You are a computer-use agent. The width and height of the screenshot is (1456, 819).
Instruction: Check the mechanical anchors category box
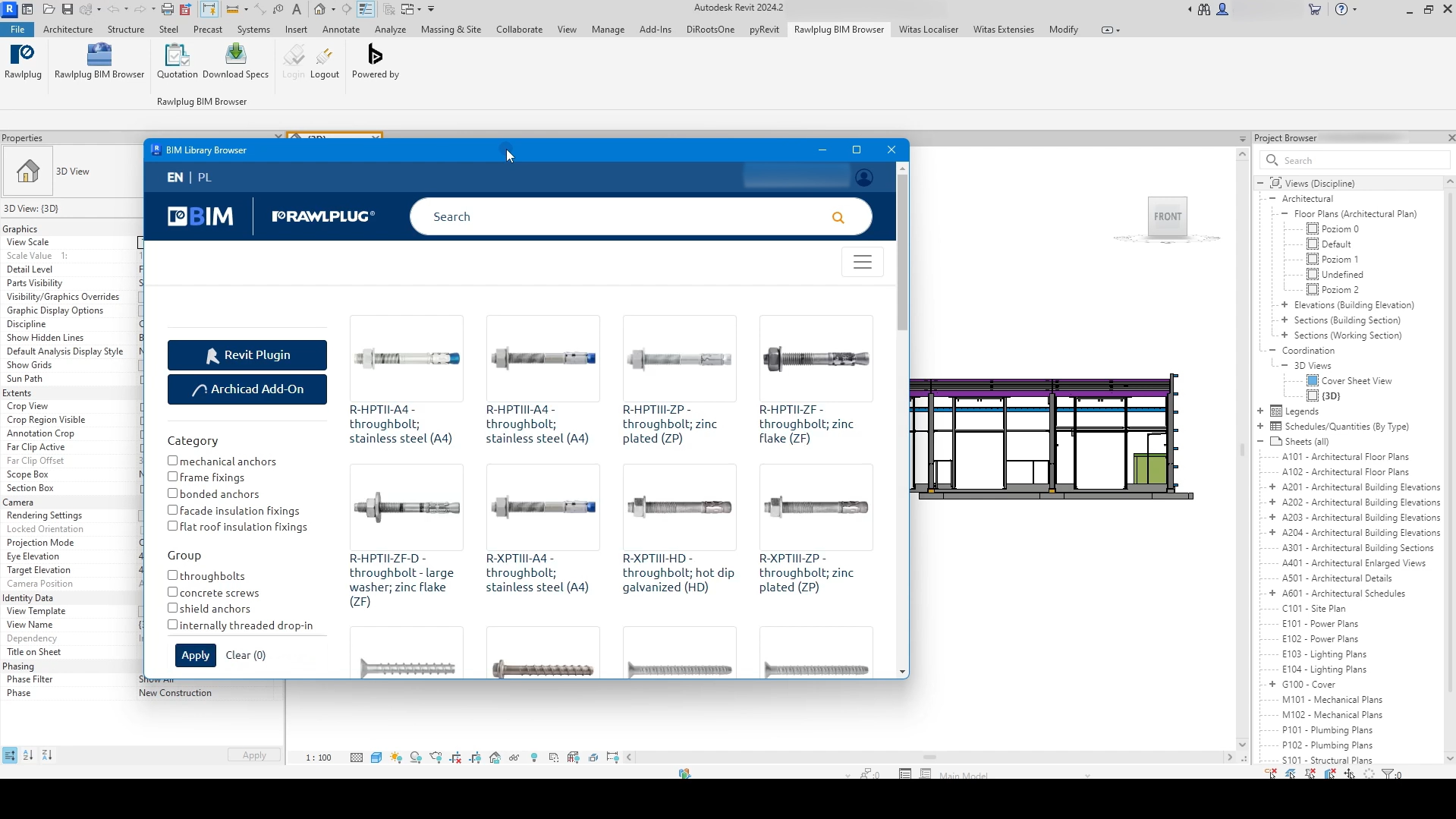[x=173, y=461]
